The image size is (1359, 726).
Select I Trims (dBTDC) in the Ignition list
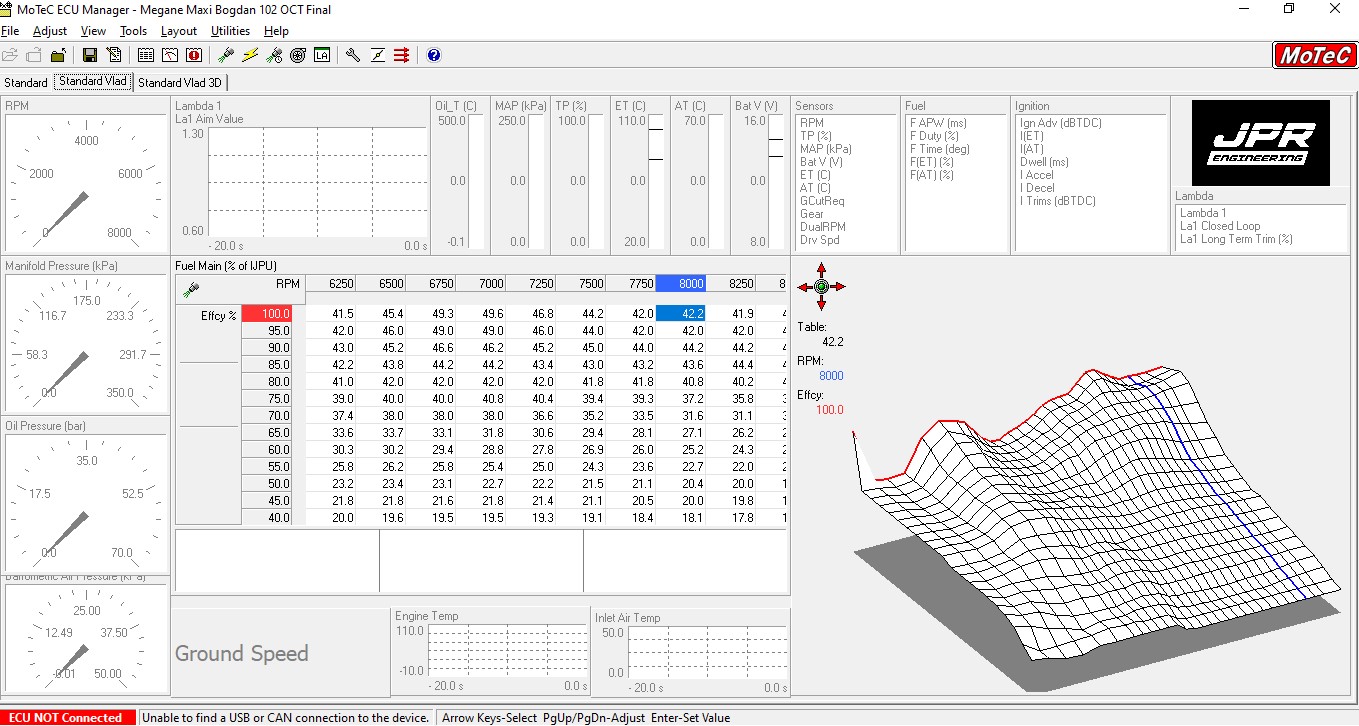(x=1057, y=201)
